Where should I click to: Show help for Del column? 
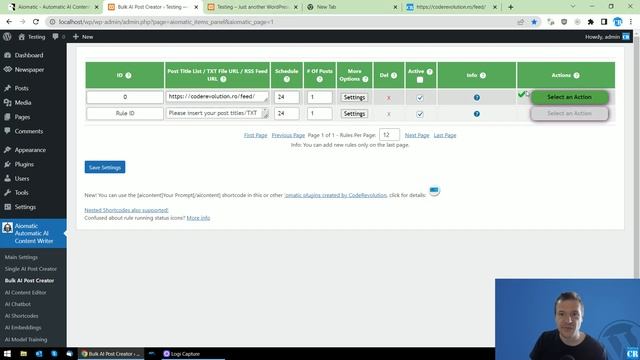394,76
